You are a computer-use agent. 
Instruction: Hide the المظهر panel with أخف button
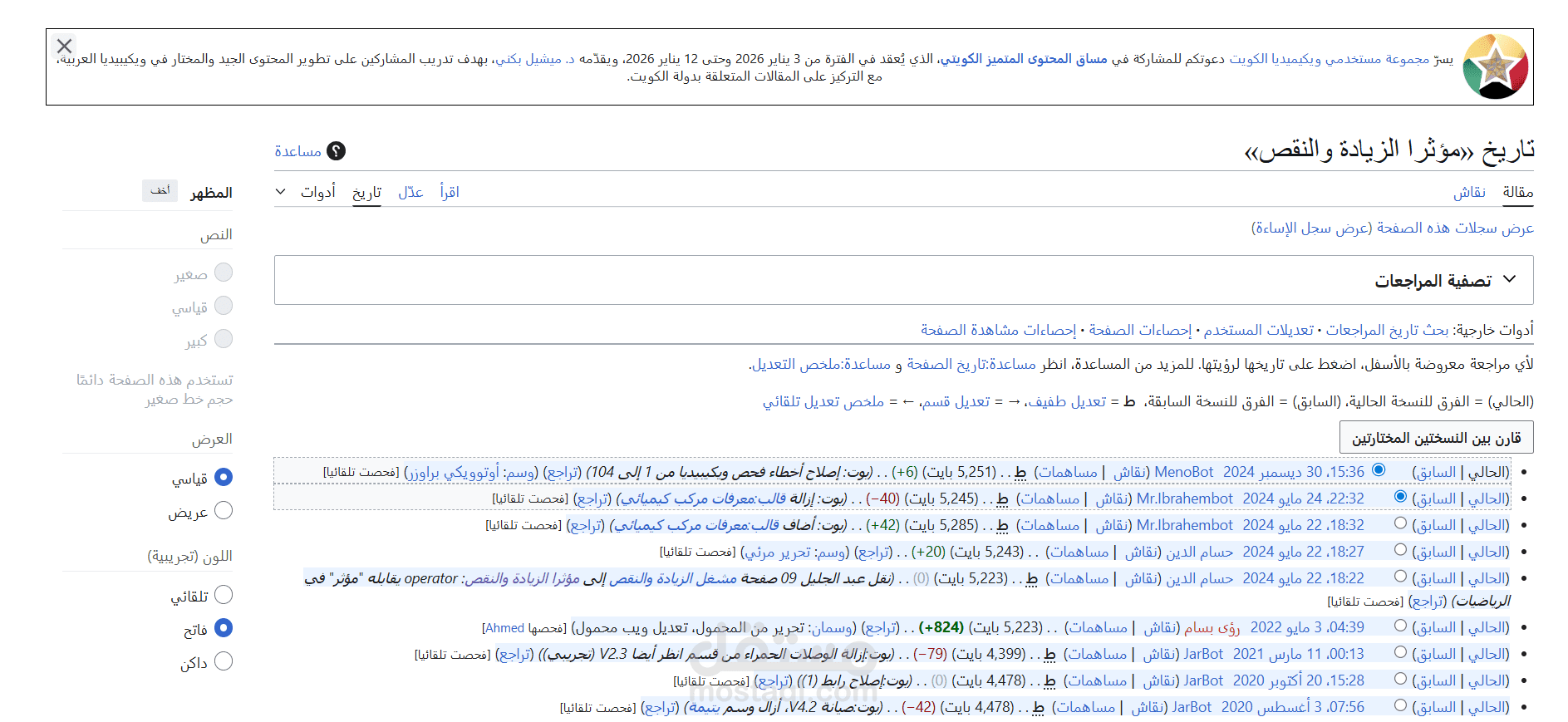point(160,190)
